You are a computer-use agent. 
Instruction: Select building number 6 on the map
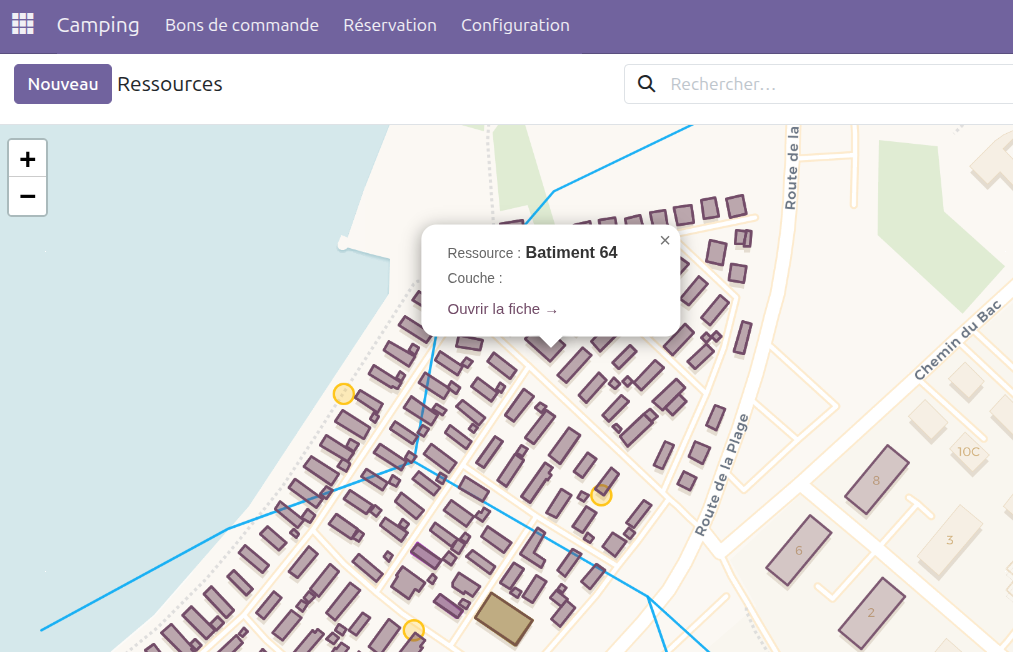pyautogui.click(x=798, y=550)
